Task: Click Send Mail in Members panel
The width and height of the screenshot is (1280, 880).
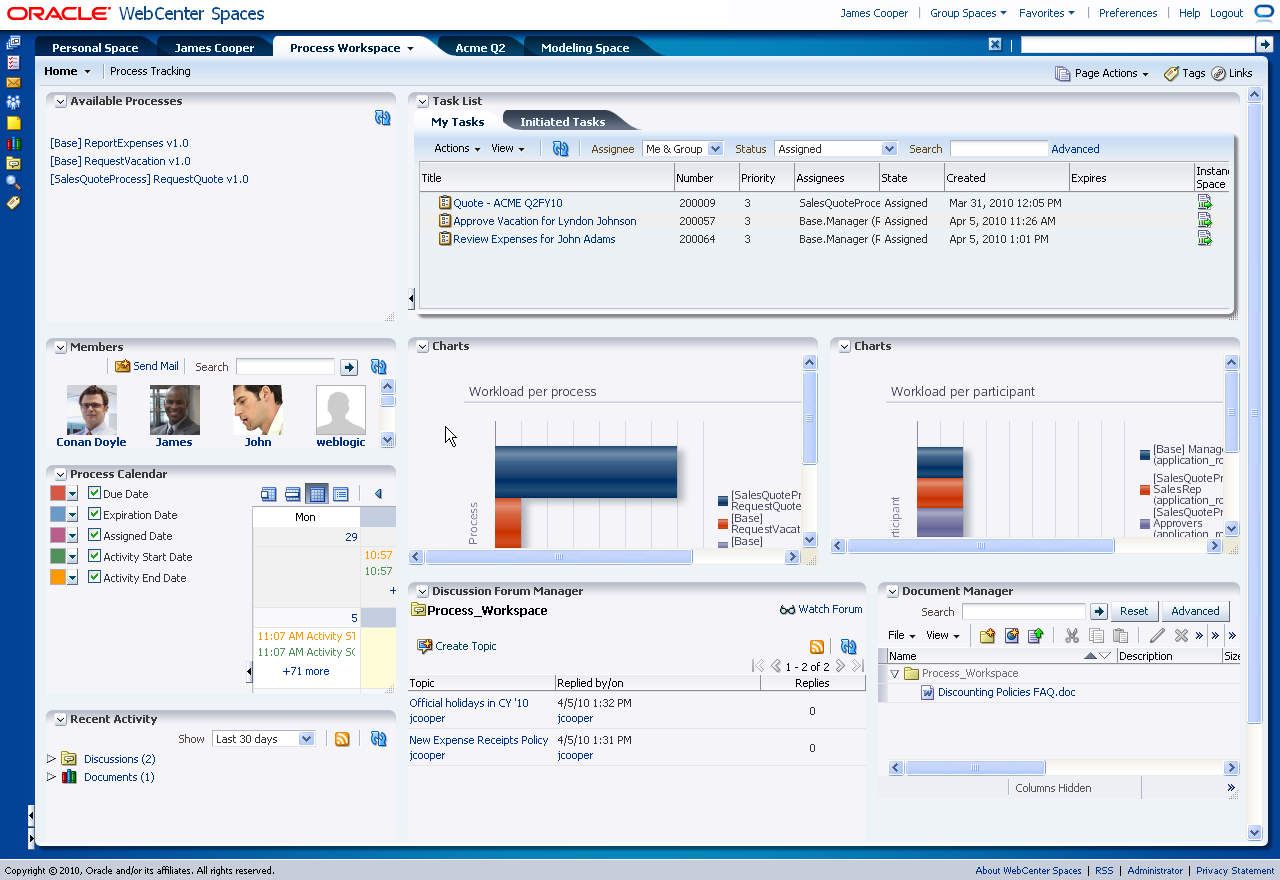Action: point(147,366)
